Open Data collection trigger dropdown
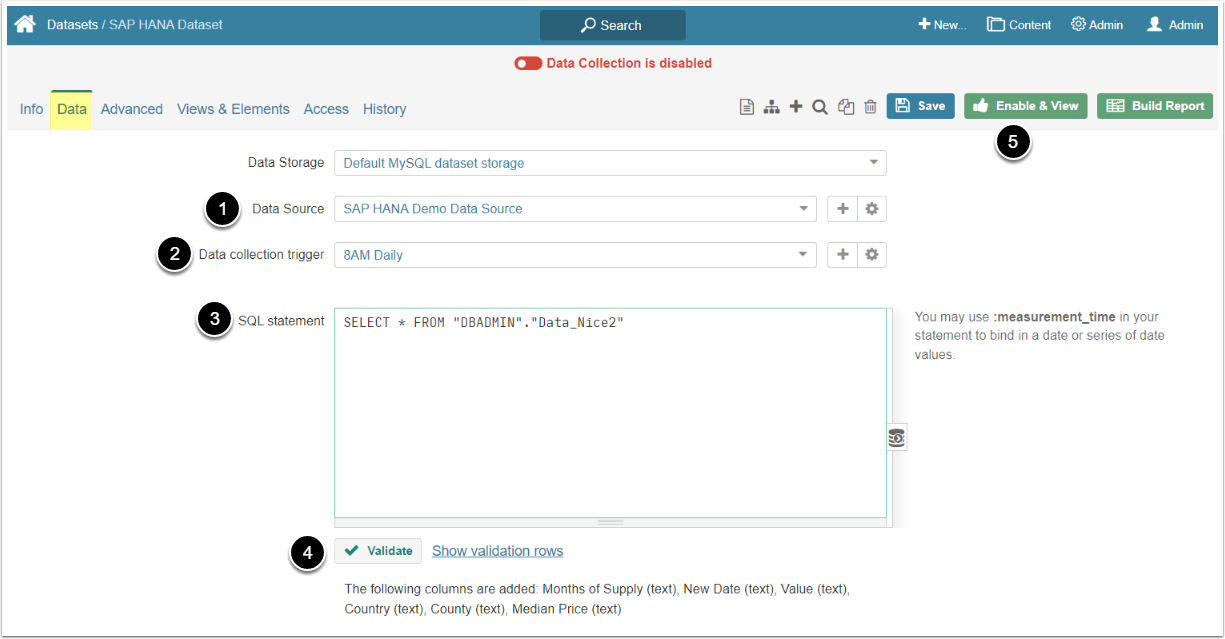 [x=575, y=255]
